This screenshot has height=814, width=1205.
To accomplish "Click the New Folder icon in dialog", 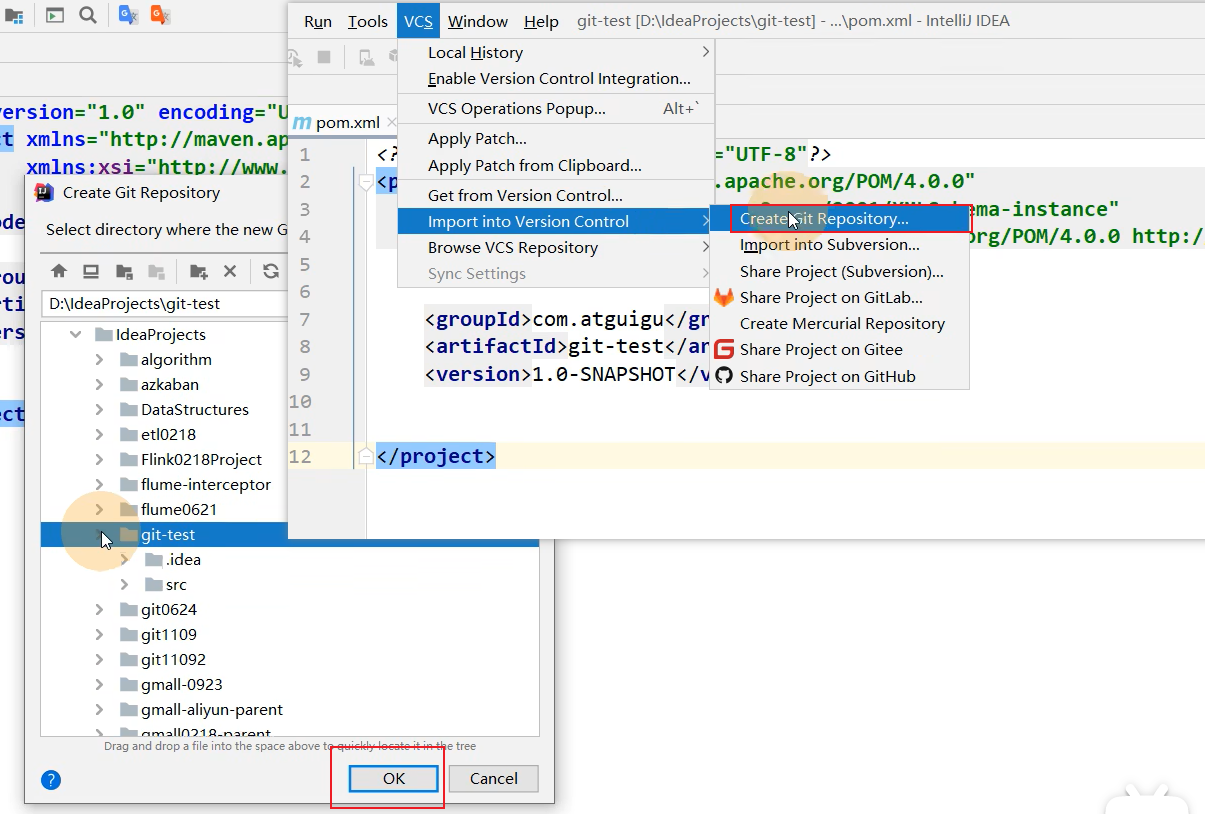I will pos(199,271).
